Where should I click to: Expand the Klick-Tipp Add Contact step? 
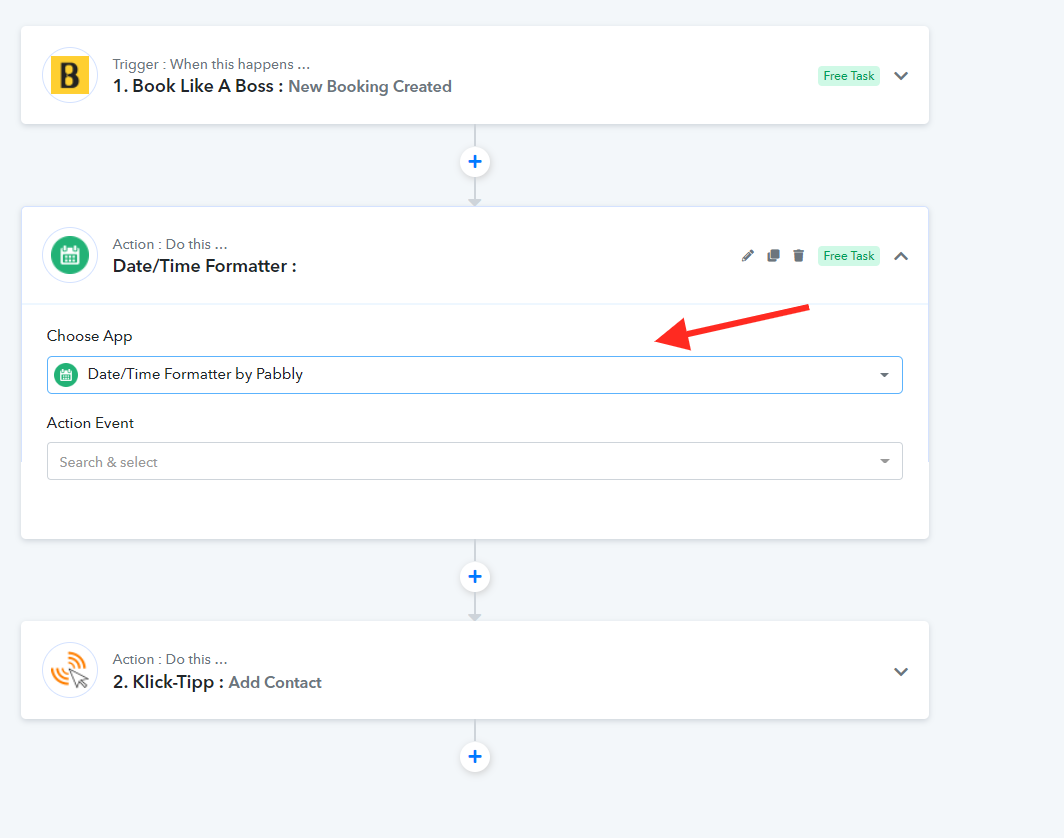tap(901, 672)
